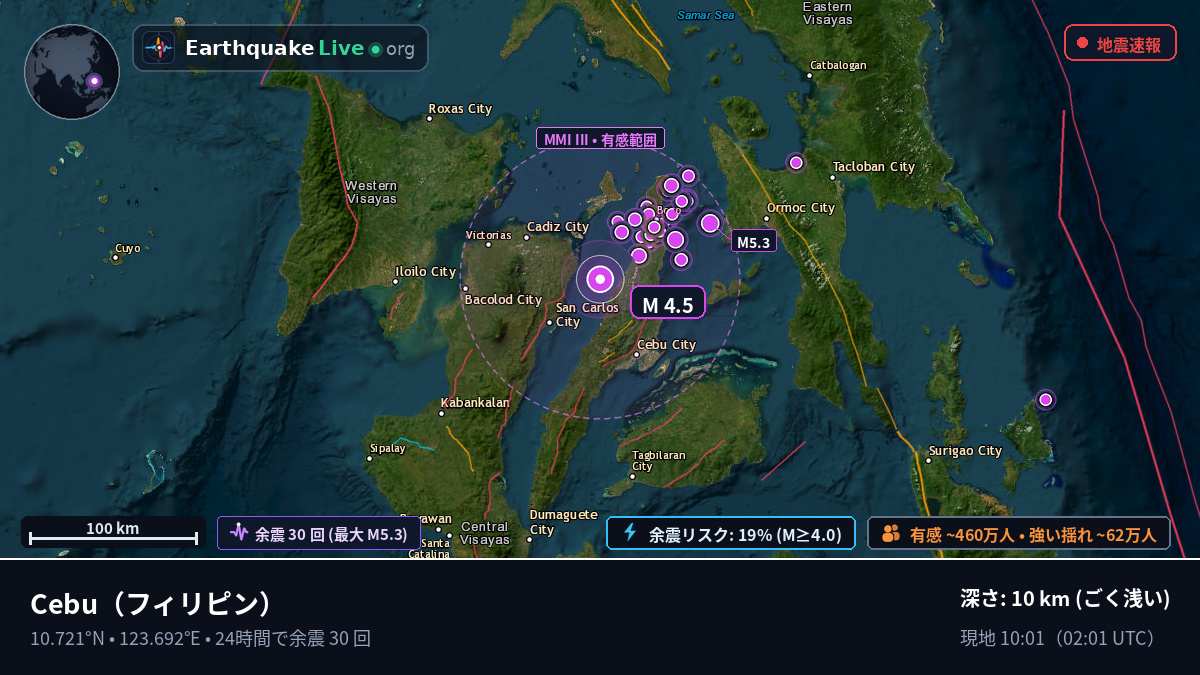Click the green live dot in the logo
This screenshot has height=675, width=1200.
[375, 49]
